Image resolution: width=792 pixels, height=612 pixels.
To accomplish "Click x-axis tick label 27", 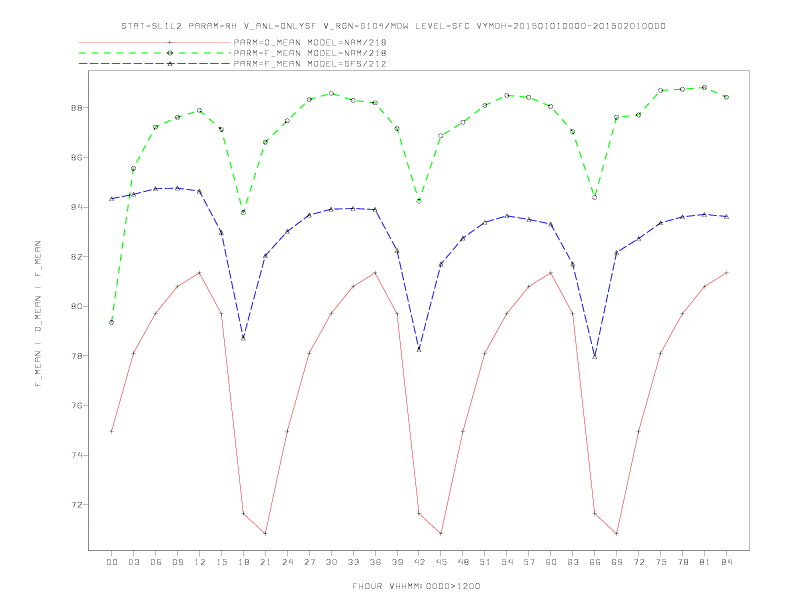I will click(x=309, y=562).
